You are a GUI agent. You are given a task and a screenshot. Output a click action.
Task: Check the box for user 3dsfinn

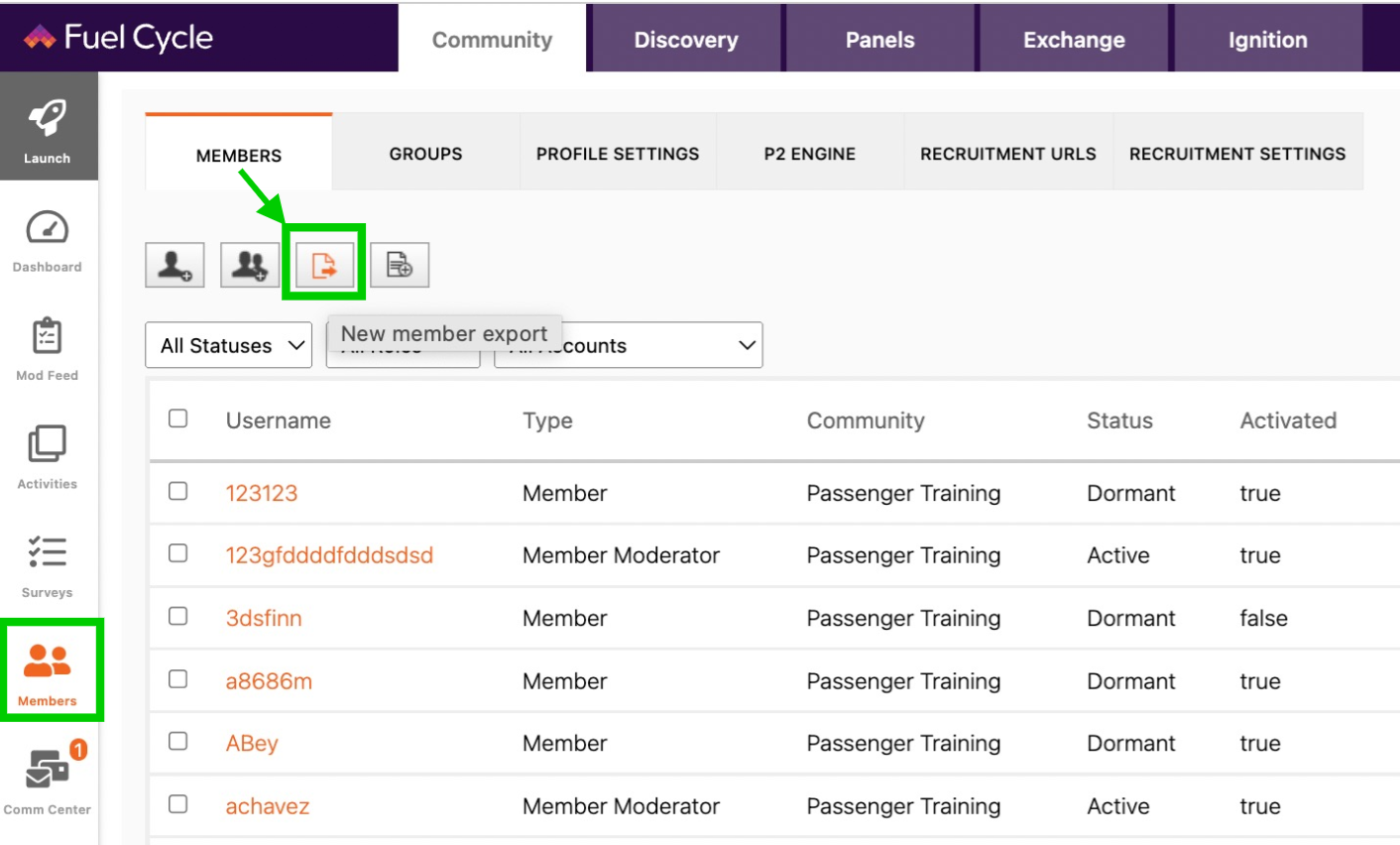coord(178,616)
